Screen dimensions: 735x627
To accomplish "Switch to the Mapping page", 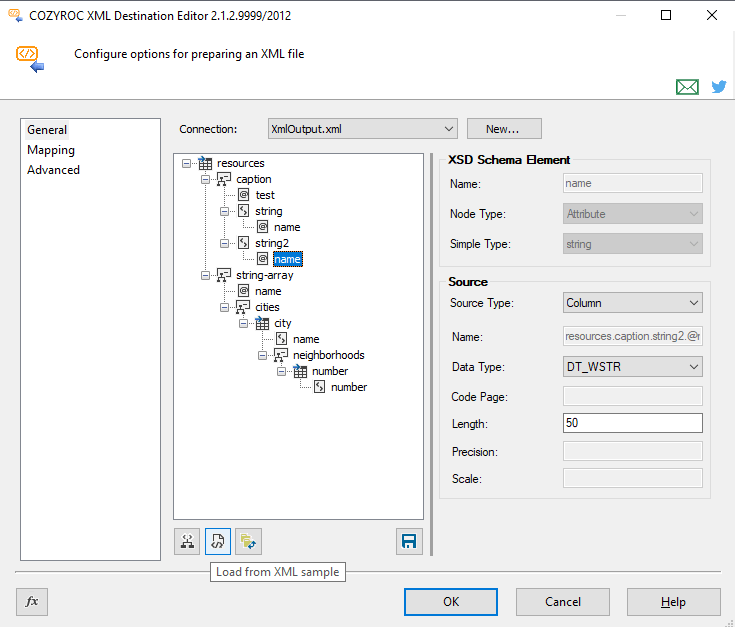I will (51, 150).
